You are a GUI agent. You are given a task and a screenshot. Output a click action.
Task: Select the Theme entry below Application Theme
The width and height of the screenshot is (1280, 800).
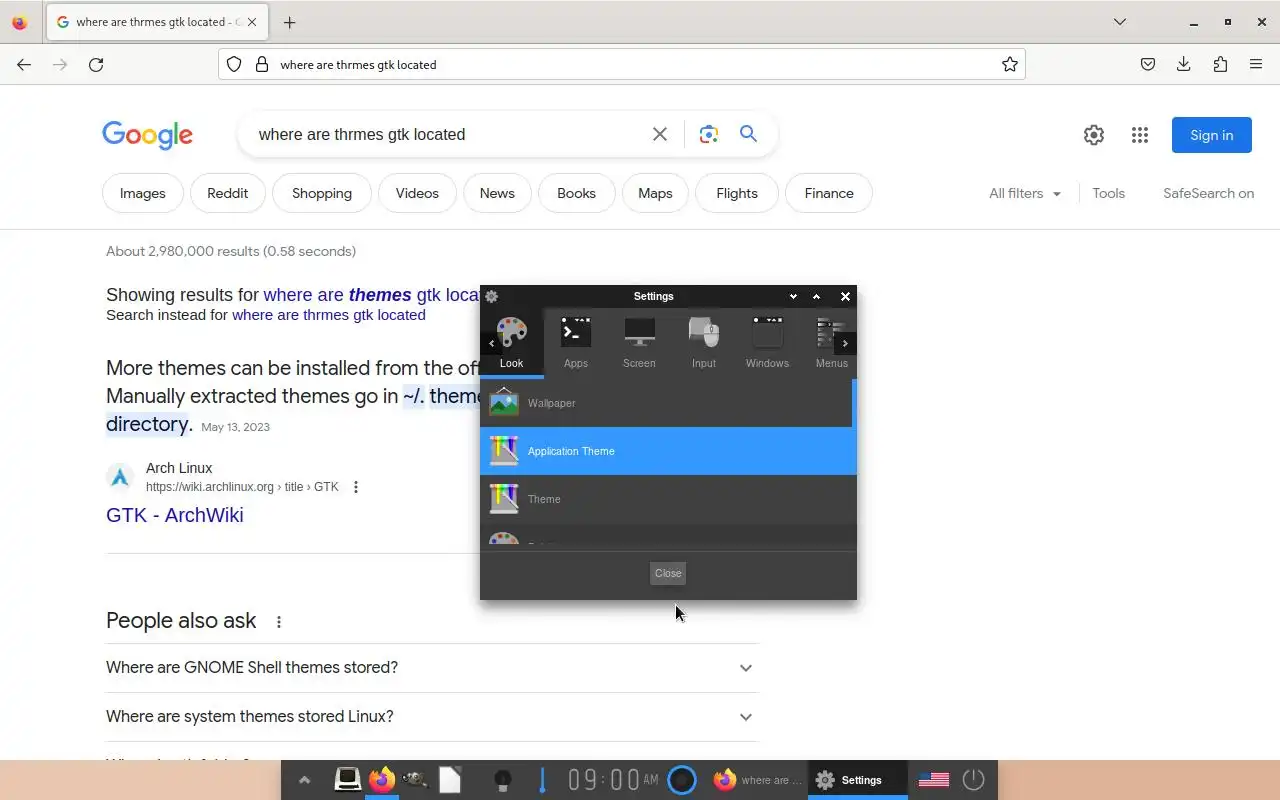pyautogui.click(x=668, y=499)
